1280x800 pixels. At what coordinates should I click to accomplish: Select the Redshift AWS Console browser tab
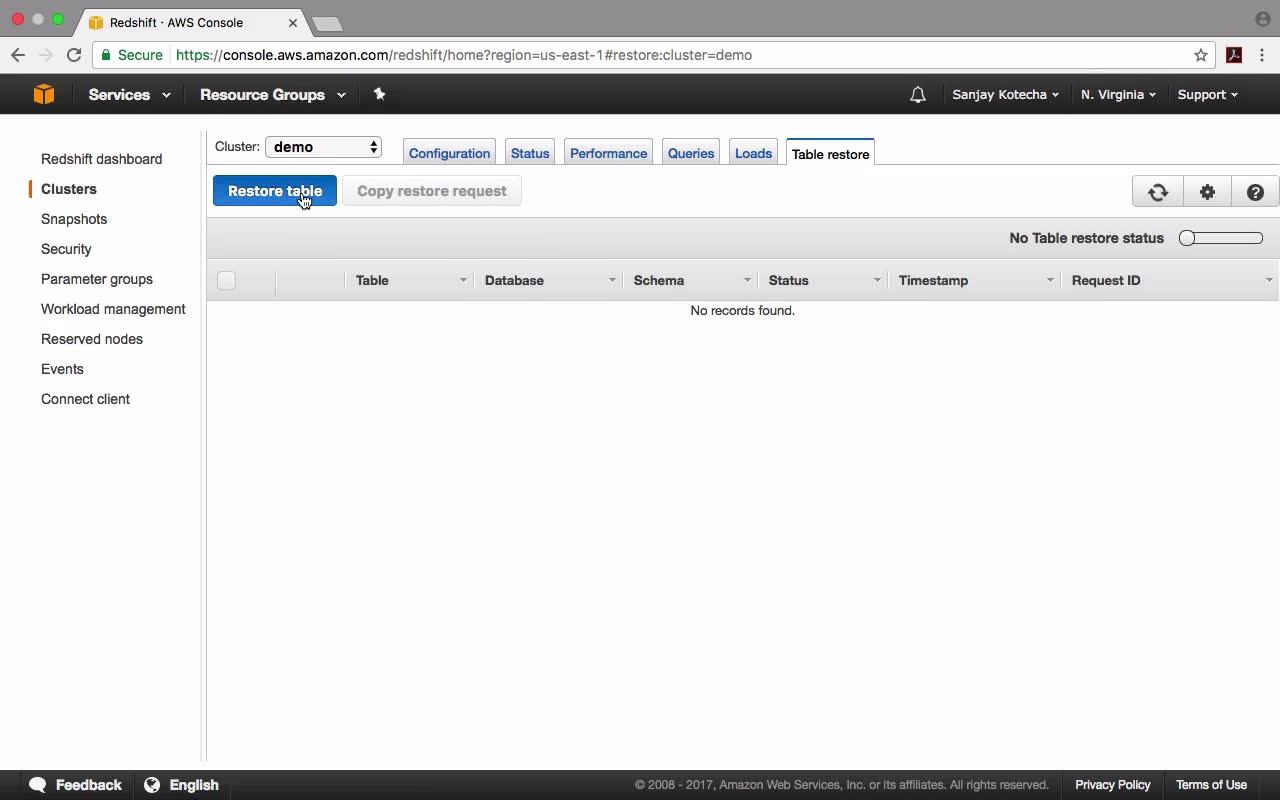(x=190, y=22)
